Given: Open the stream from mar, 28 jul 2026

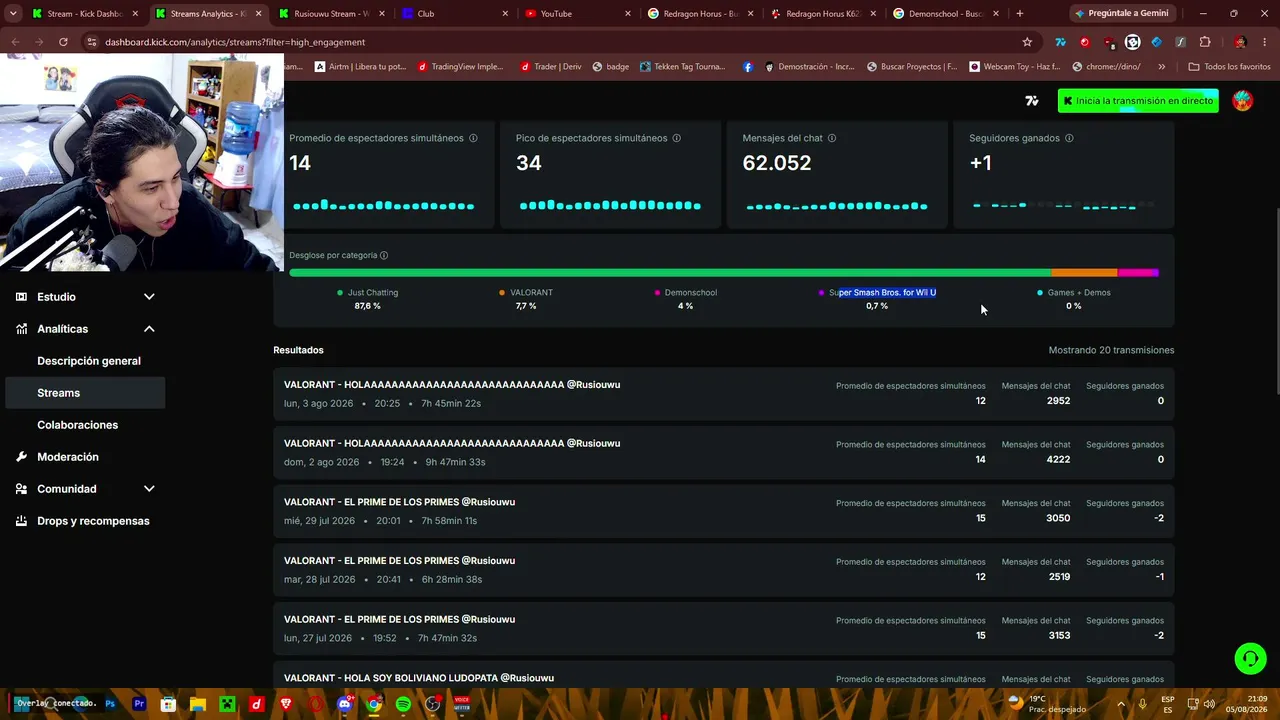Looking at the screenshot, I should [x=724, y=569].
